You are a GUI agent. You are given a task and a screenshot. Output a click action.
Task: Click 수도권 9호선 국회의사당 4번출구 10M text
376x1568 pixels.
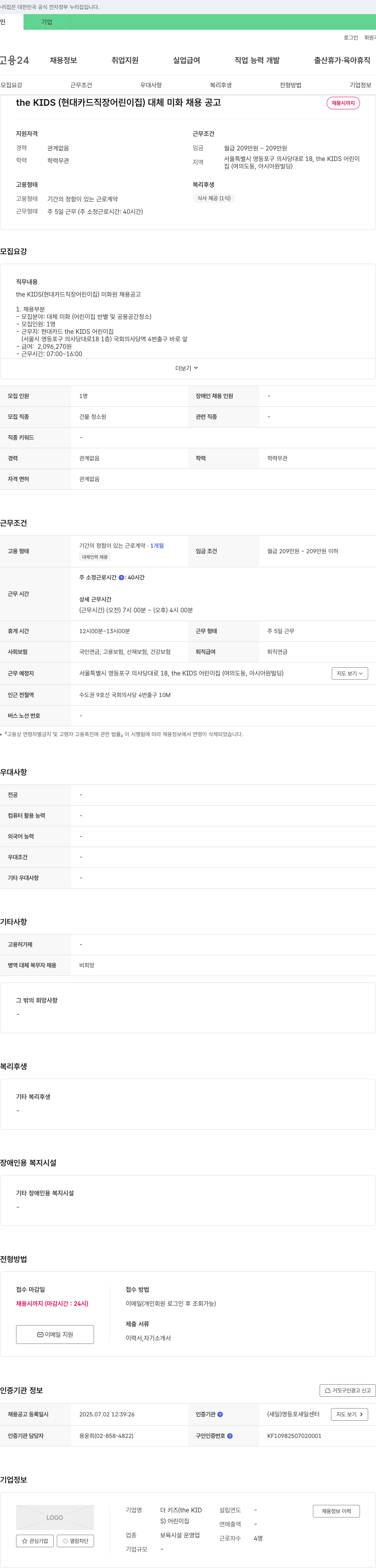coord(125,695)
